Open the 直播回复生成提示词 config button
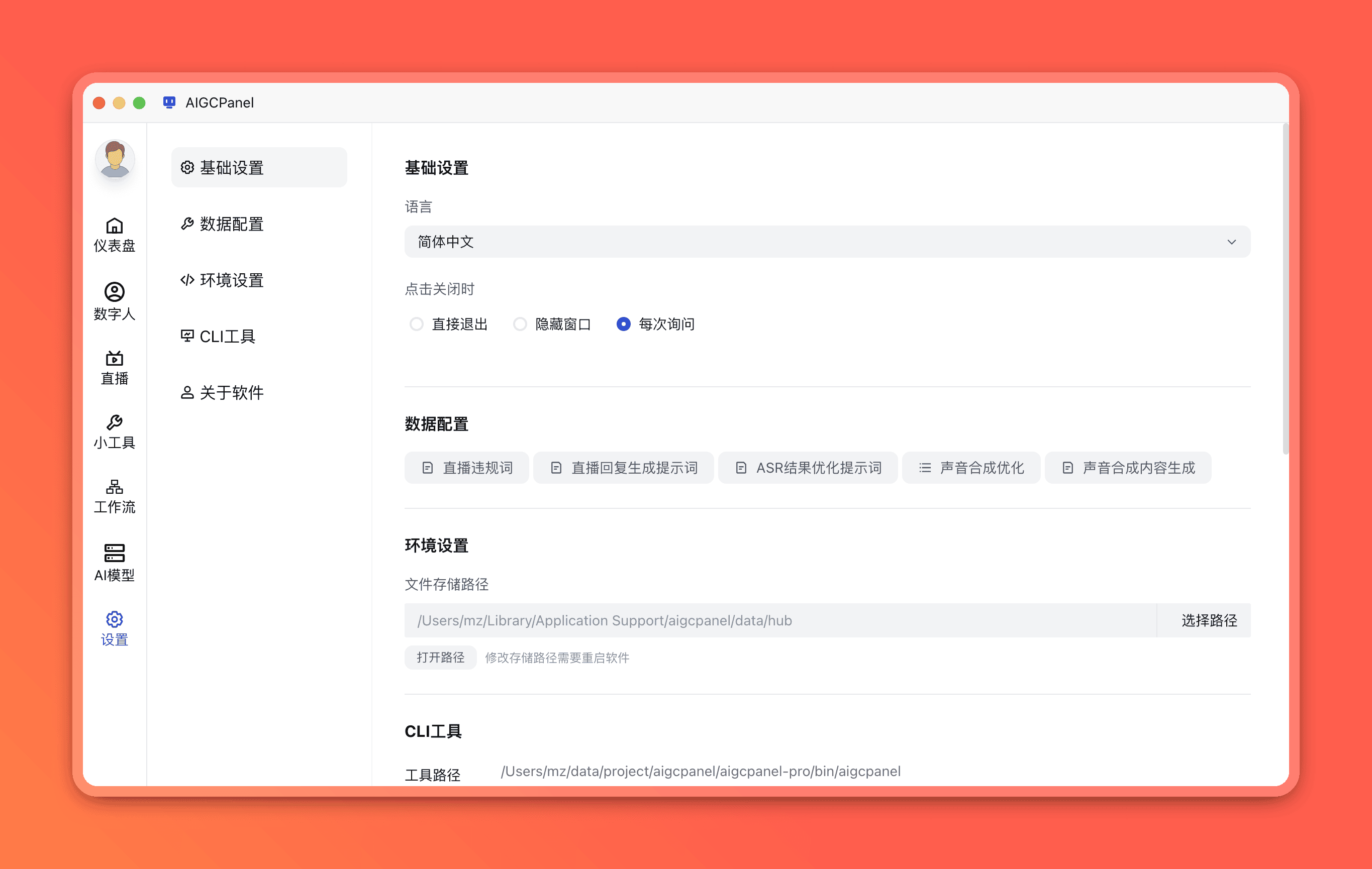 623,468
